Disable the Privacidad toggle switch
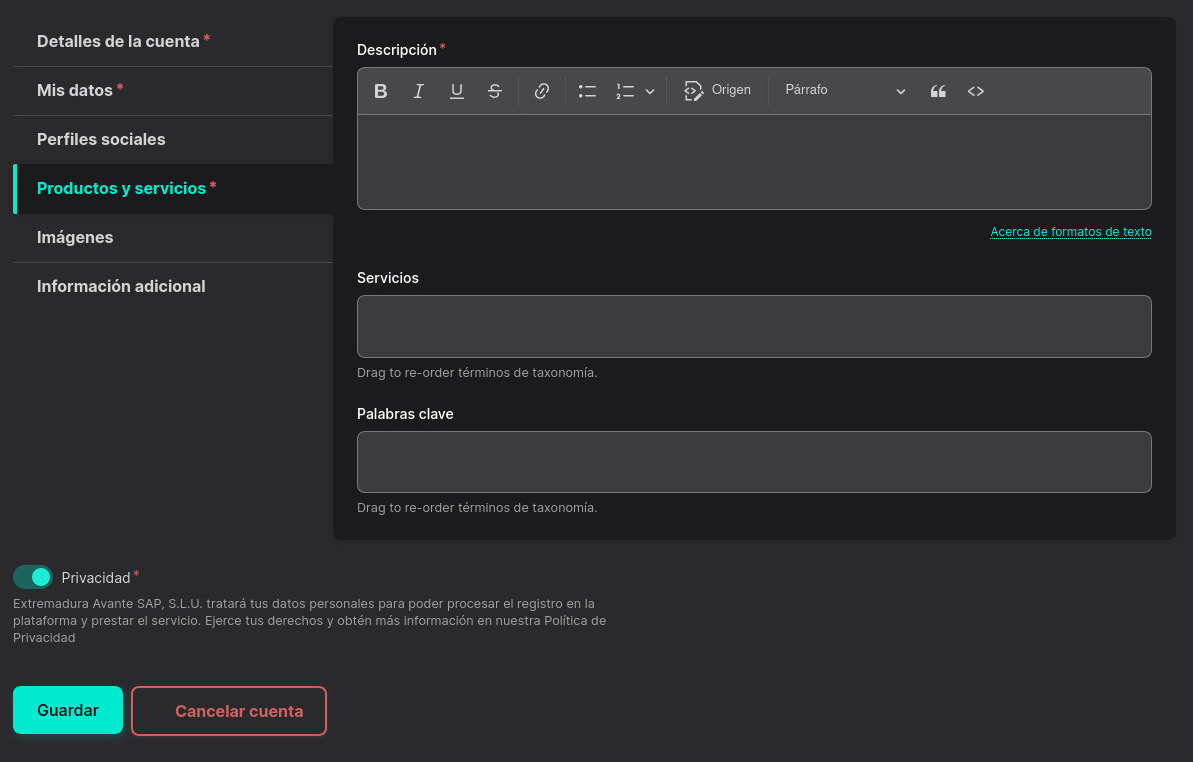Image resolution: width=1193 pixels, height=762 pixels. click(x=33, y=577)
